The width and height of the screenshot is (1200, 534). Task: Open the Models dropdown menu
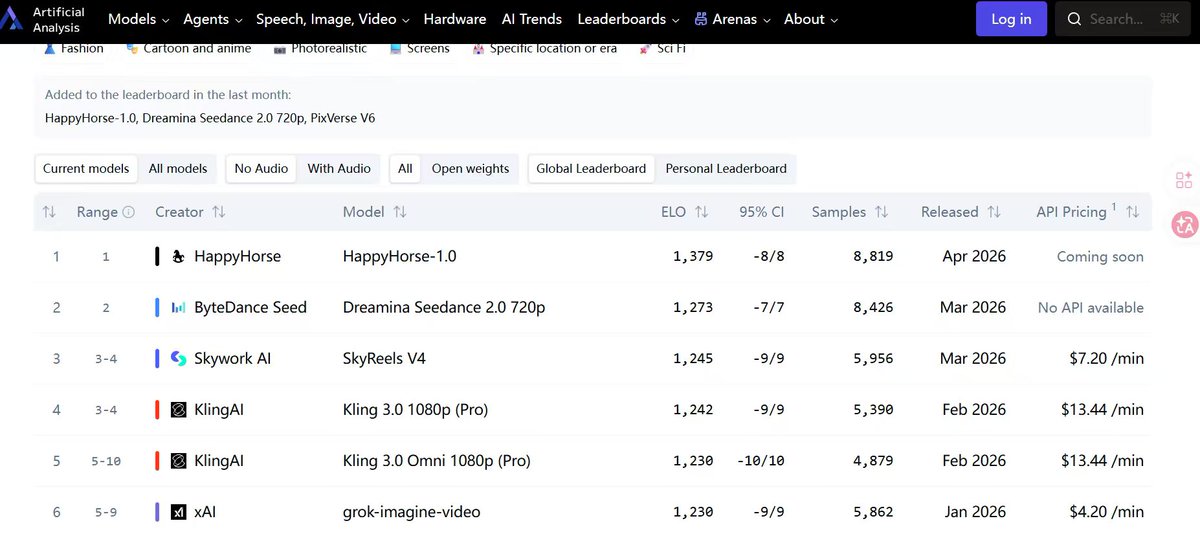pyautogui.click(x=138, y=19)
